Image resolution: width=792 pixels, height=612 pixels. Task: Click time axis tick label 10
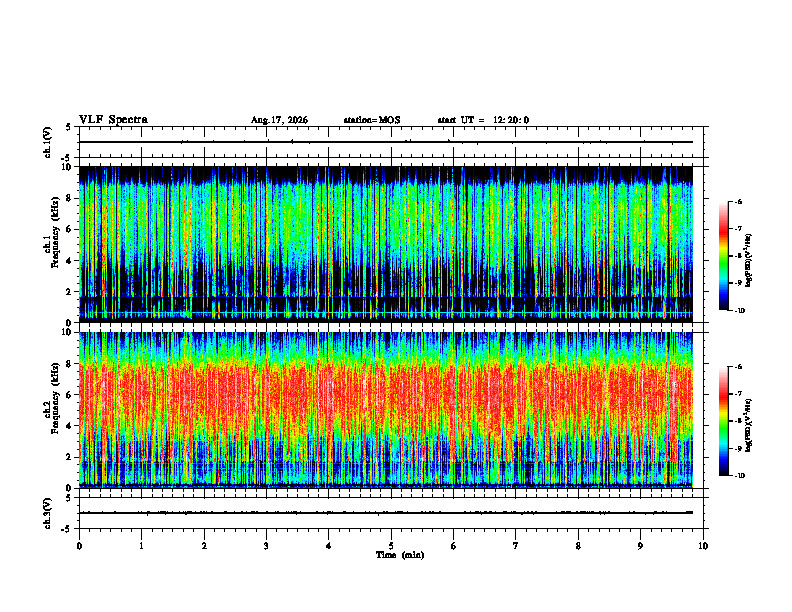click(703, 546)
